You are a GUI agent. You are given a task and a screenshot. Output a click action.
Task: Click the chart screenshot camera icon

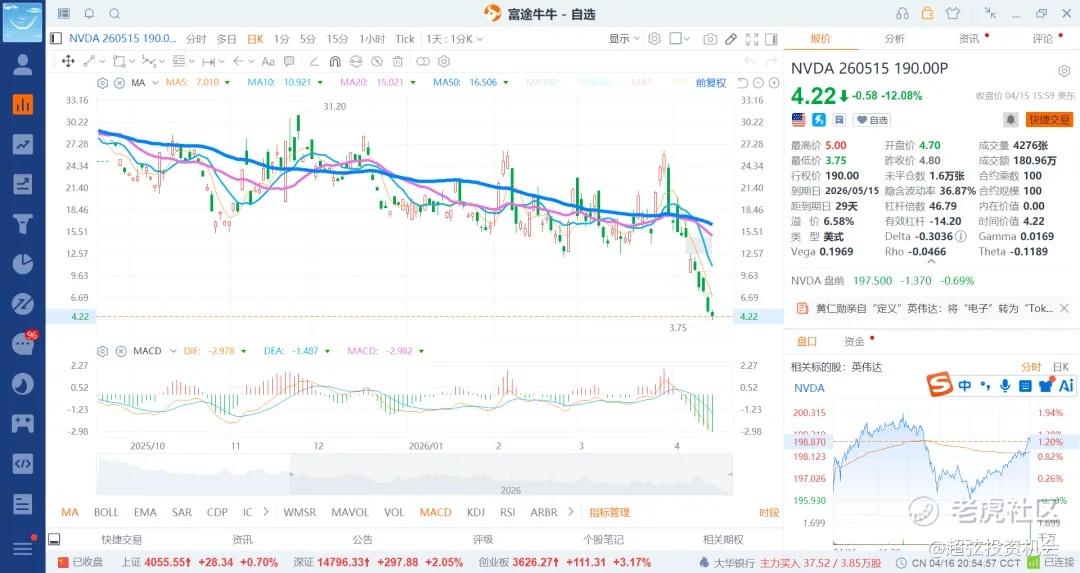tap(710, 39)
